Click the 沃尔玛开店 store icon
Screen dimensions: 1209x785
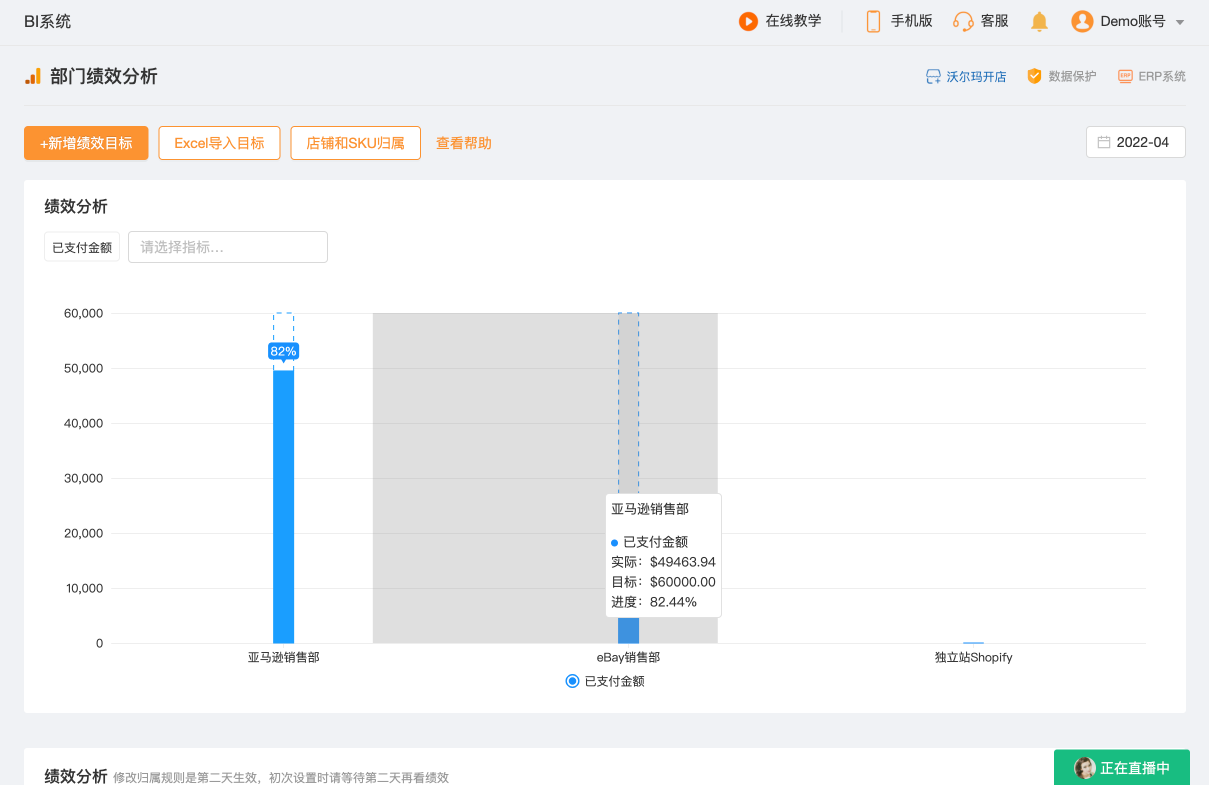[x=933, y=76]
